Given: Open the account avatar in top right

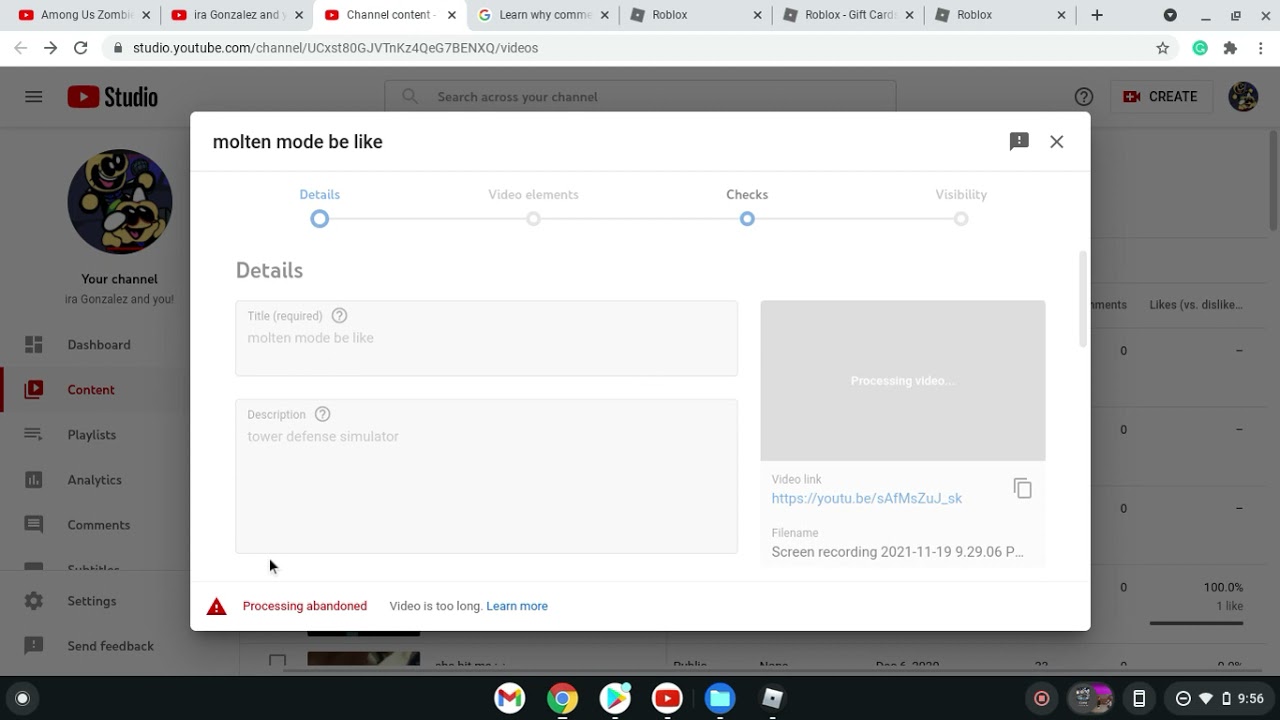Looking at the screenshot, I should pos(1243,97).
